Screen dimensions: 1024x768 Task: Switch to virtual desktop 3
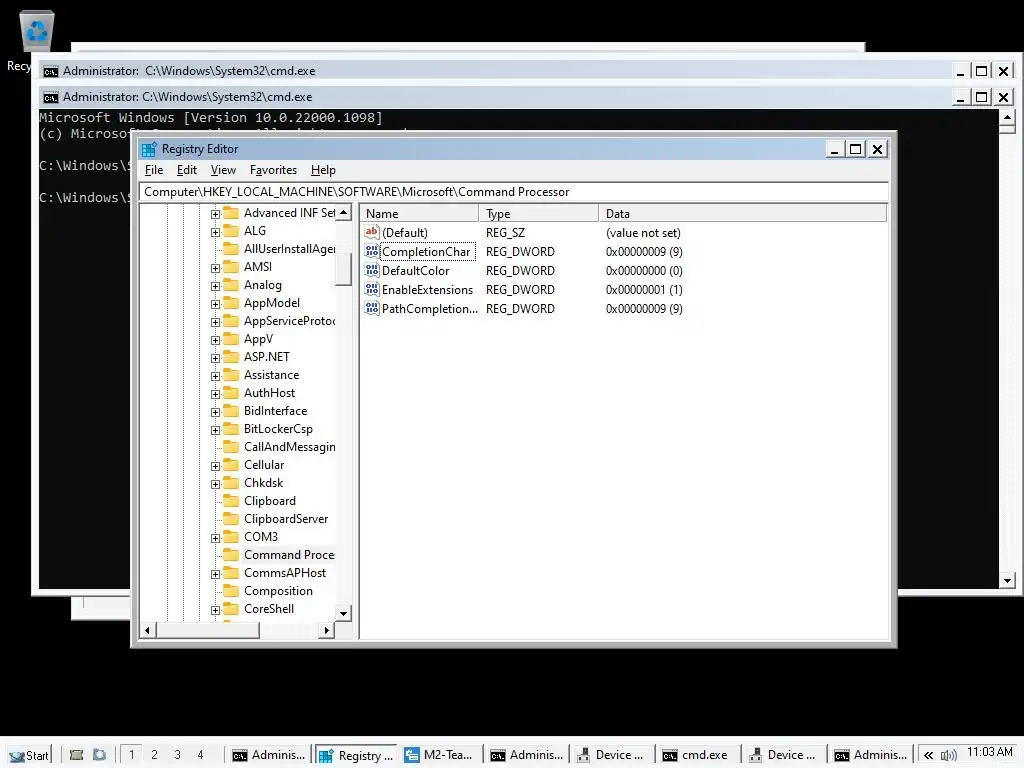(x=177, y=754)
